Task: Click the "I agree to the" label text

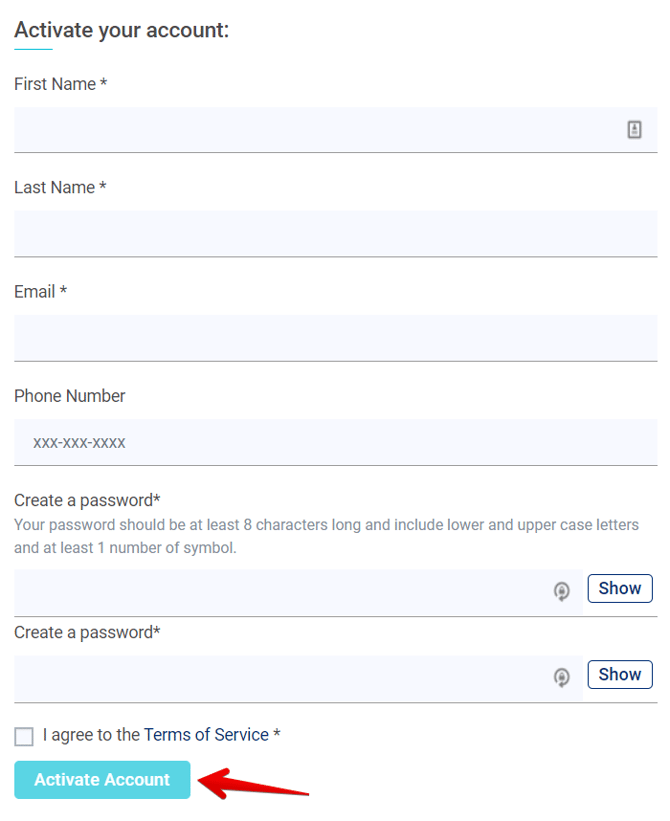Action: [x=91, y=735]
